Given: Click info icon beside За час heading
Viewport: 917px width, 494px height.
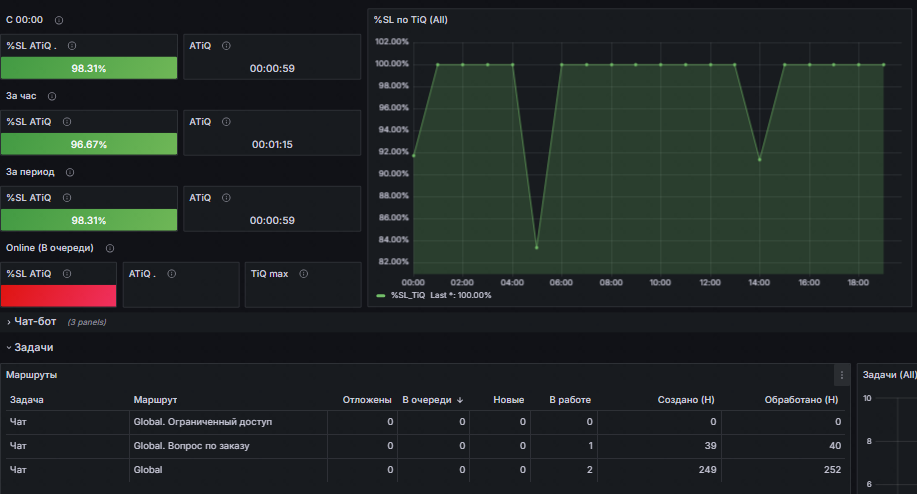Looking at the screenshot, I should 52,96.
